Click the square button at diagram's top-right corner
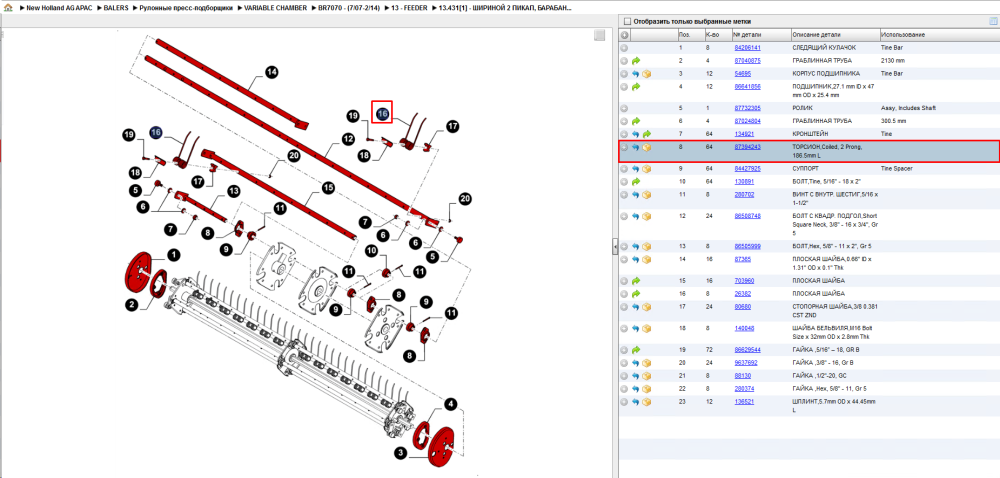The image size is (1000, 478). [599, 36]
